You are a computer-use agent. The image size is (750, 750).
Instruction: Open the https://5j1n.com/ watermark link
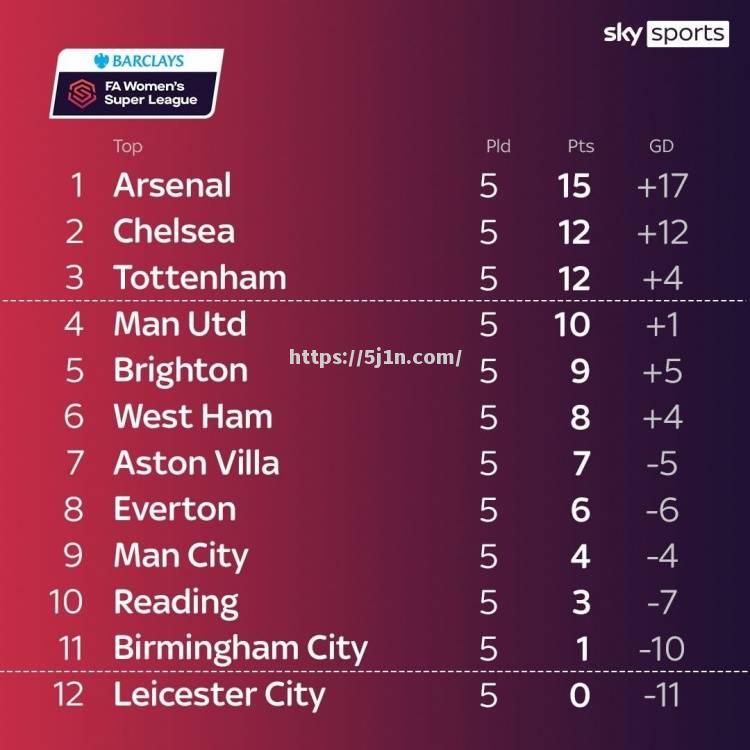pyautogui.click(x=375, y=358)
